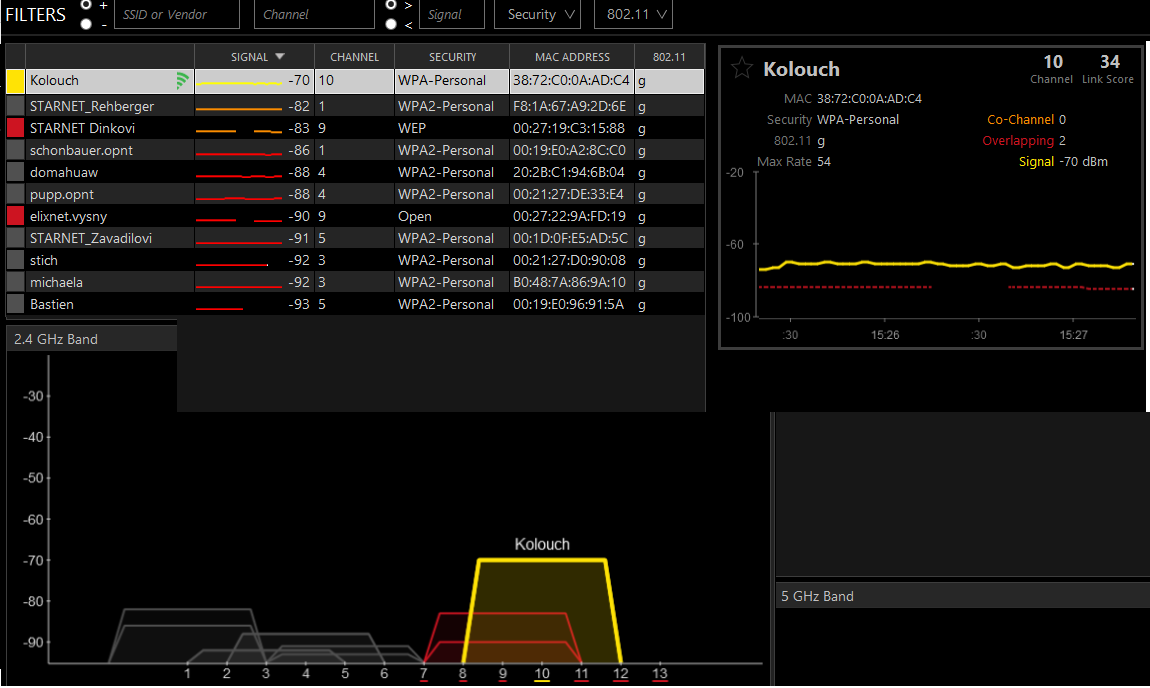Select the less-than signal filter radio
Screen dimensions: 1150x688
pyautogui.click(x=391, y=23)
